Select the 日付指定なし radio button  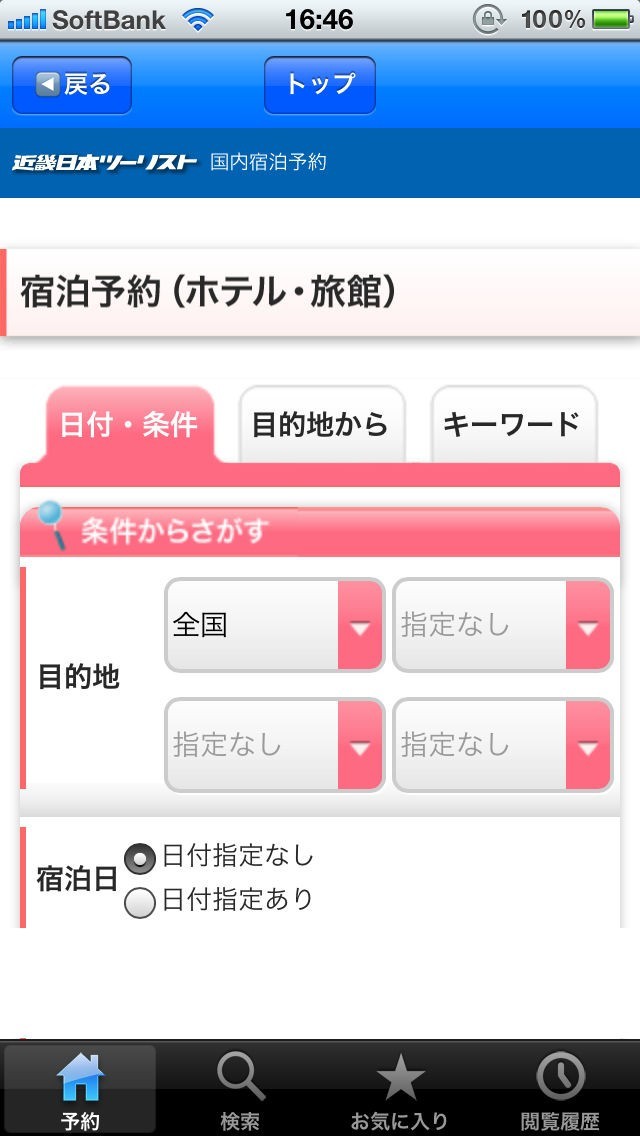click(x=140, y=858)
